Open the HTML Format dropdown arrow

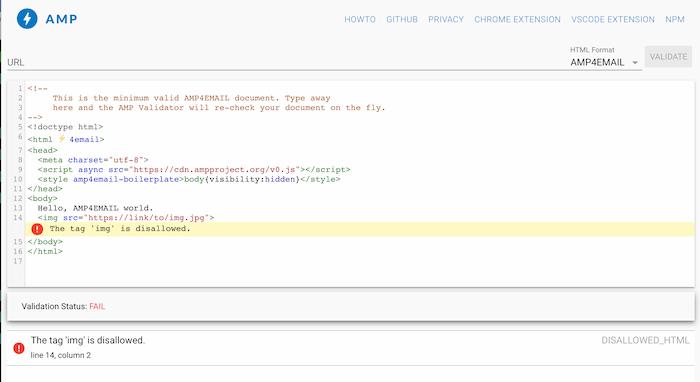pos(635,63)
